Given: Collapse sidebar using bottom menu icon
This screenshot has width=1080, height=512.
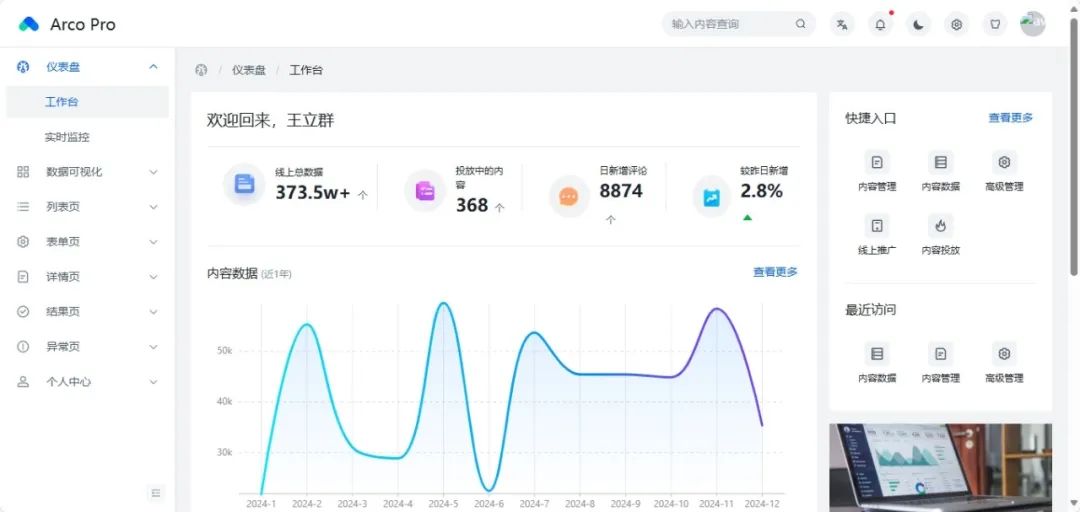Looking at the screenshot, I should coord(156,493).
